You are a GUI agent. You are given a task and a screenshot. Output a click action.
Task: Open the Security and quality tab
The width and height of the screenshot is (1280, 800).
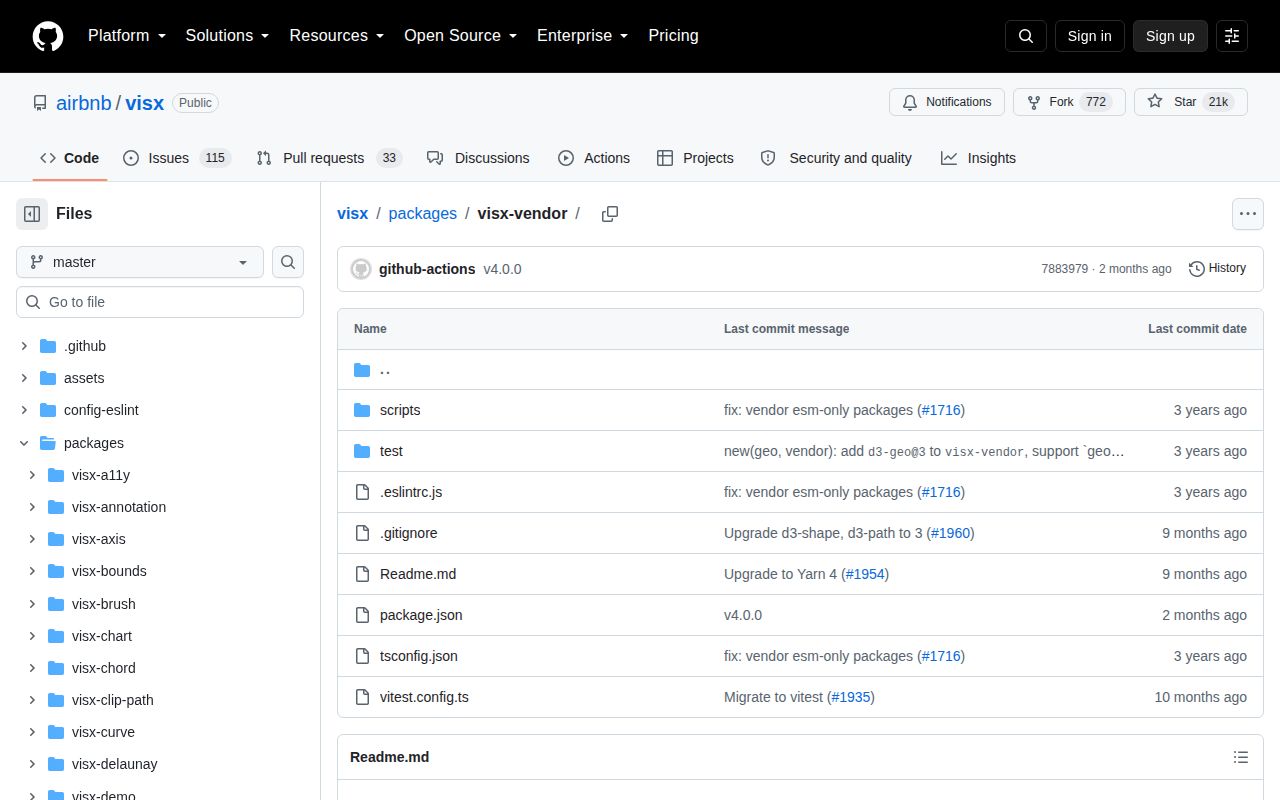(836, 158)
